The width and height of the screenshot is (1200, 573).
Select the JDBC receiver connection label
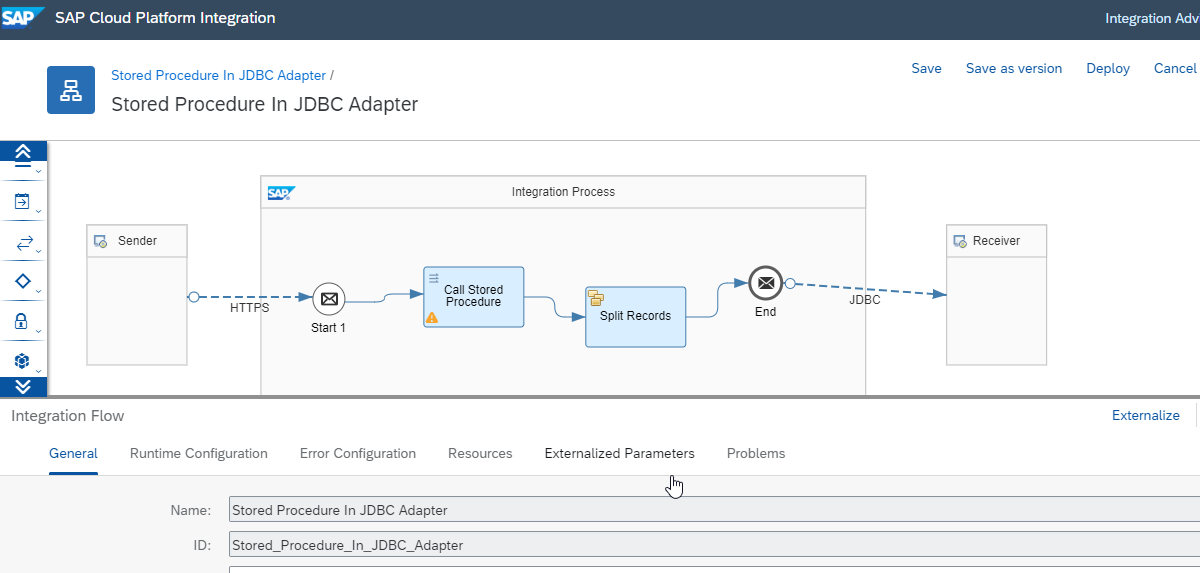[865, 299]
